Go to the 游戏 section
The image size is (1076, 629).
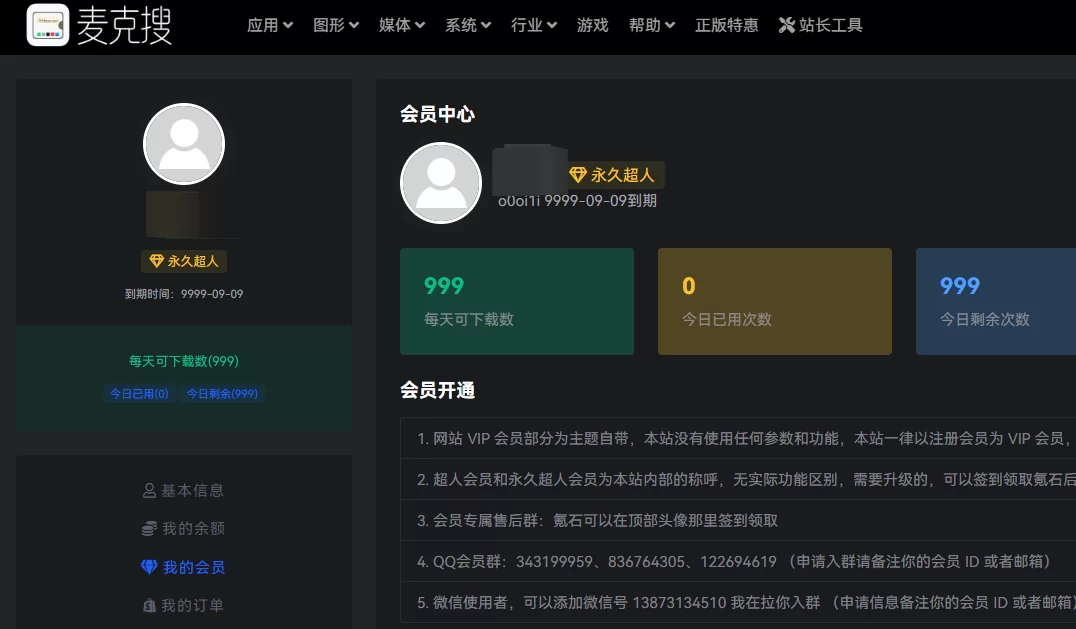click(592, 25)
